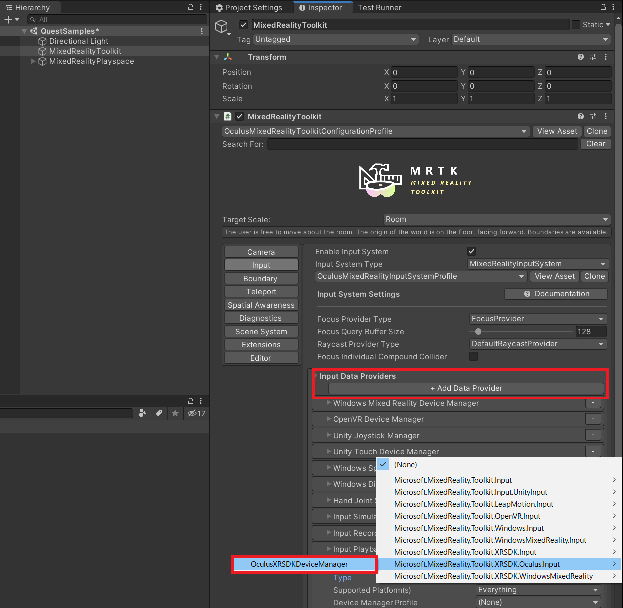Remove Windows Mixed Reality Device Manager provider
Viewport: 623px width, 608px height.
pyautogui.click(x=593, y=403)
